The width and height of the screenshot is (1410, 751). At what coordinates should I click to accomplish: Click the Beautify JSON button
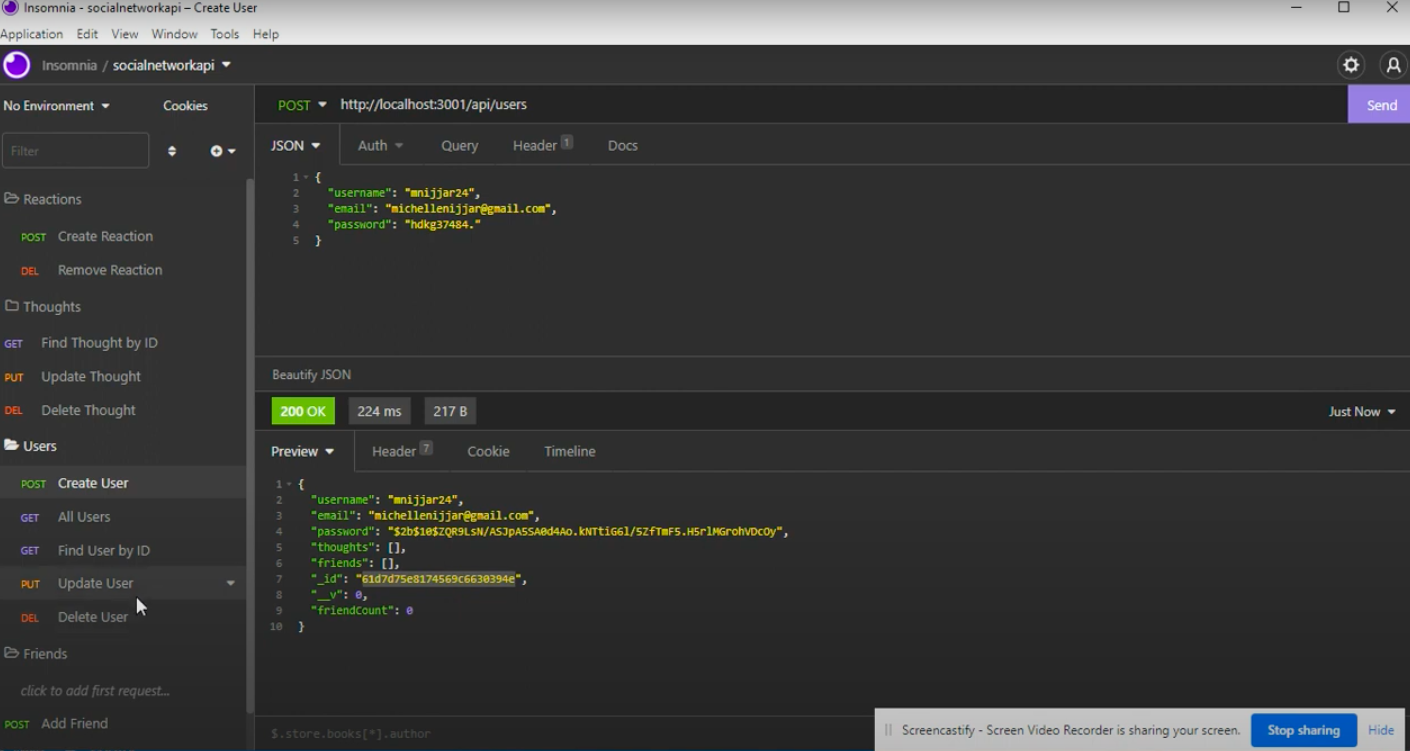(310, 374)
